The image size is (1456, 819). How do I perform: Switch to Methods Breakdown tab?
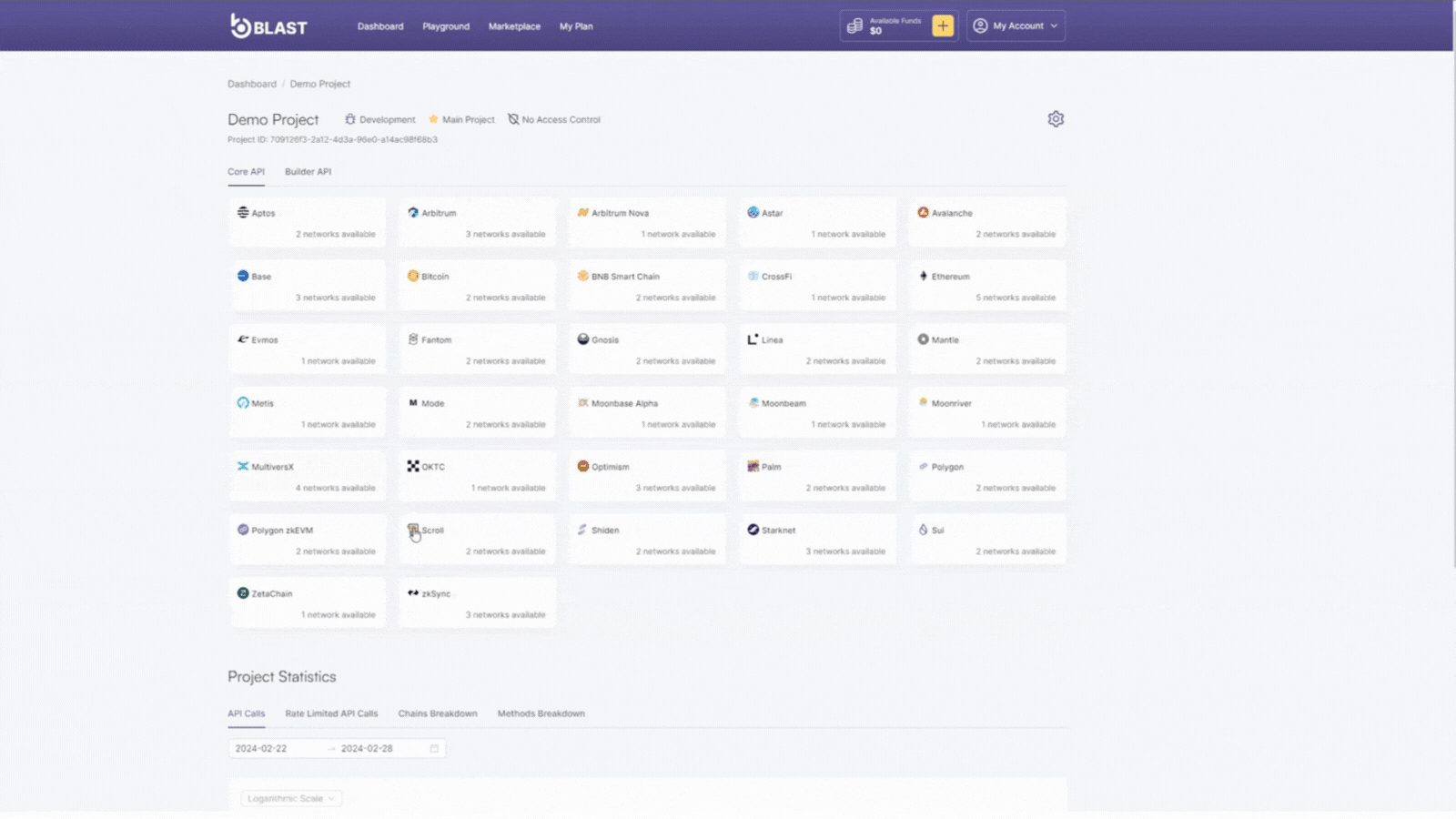[x=541, y=713]
